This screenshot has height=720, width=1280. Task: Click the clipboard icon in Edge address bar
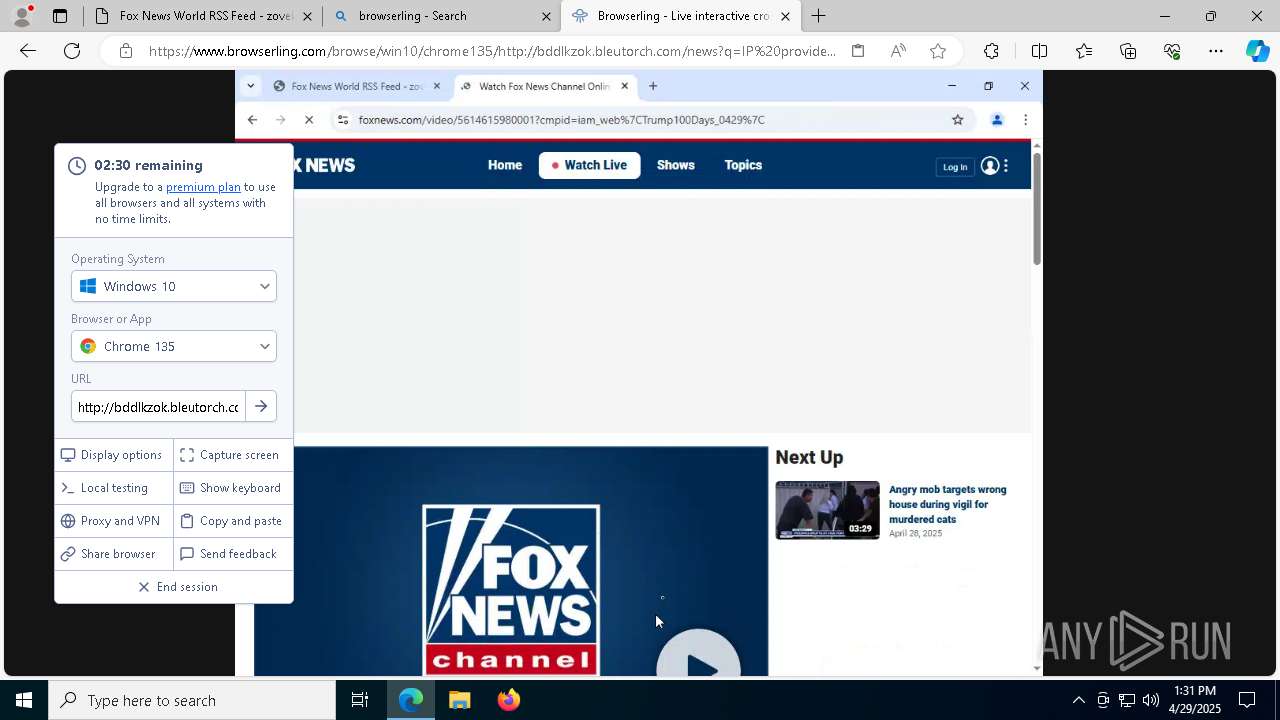click(x=858, y=51)
